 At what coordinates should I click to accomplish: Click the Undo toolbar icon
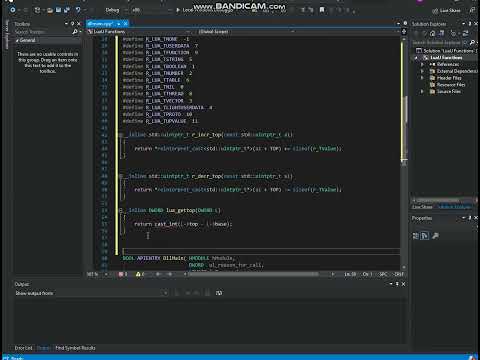(x=78, y=10)
